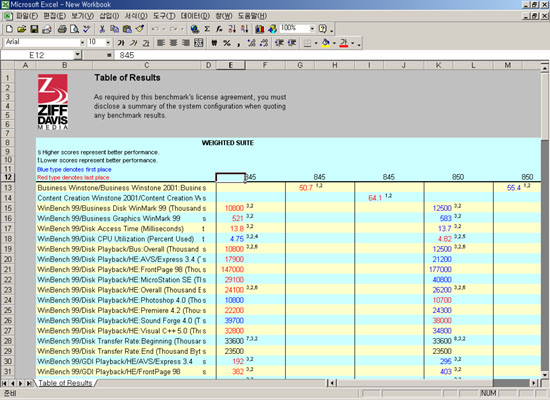Select the Table of Results sheet tab
Screen dimensions: 550x400
[65, 383]
